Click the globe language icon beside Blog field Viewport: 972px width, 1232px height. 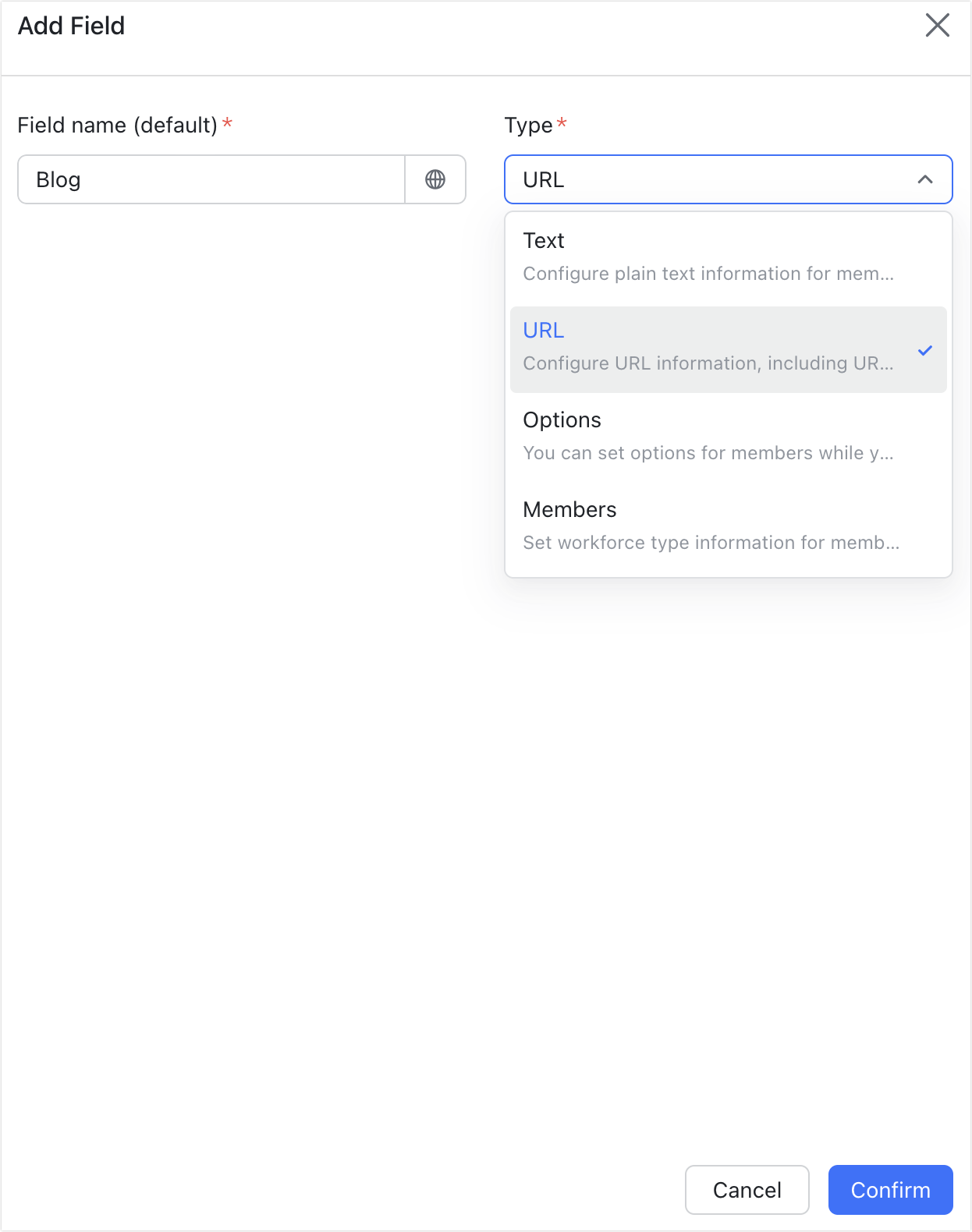(435, 179)
